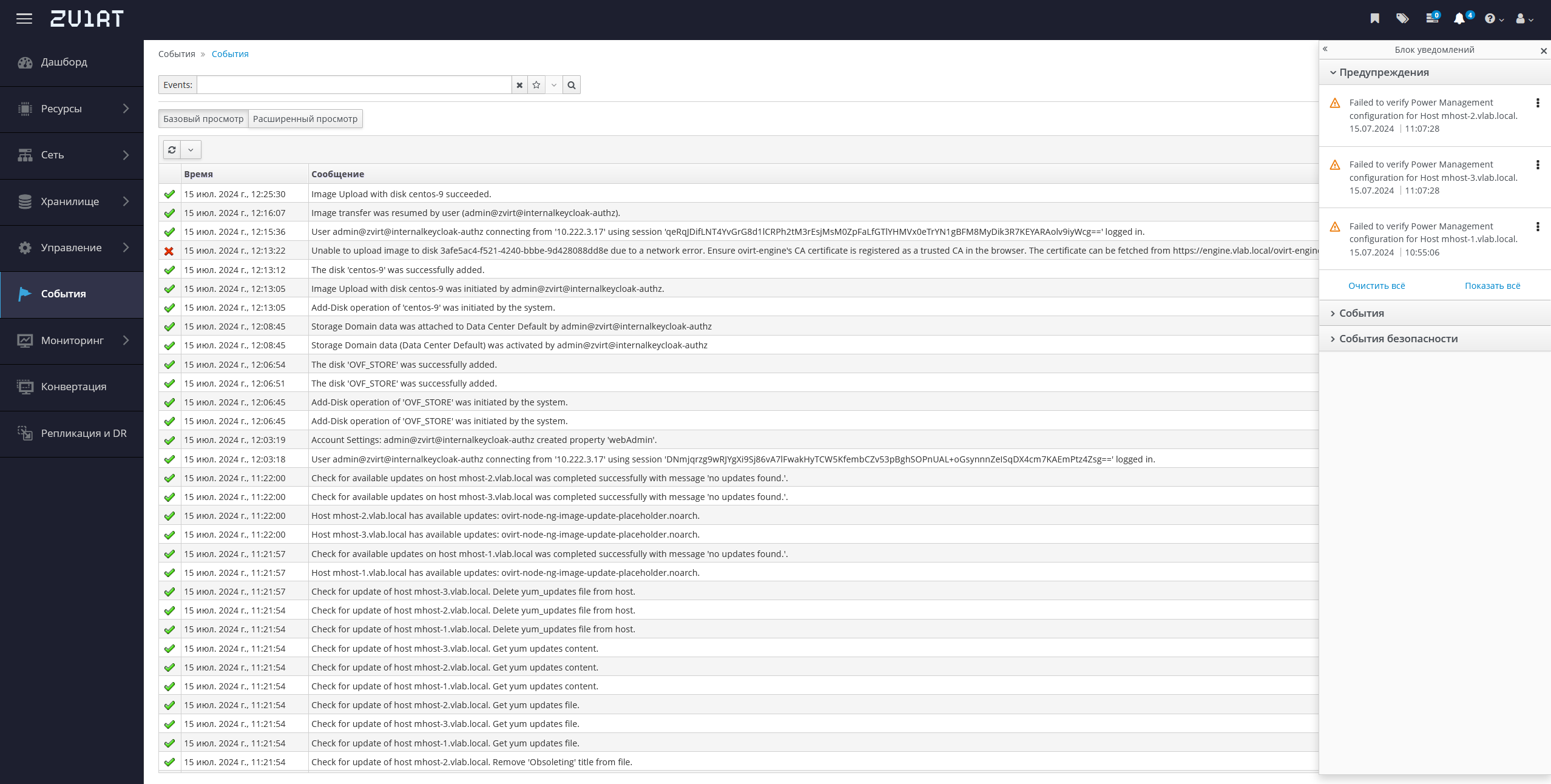Open tags icon in top bar
Viewport: 1551px width, 784px height.
click(x=1402, y=19)
